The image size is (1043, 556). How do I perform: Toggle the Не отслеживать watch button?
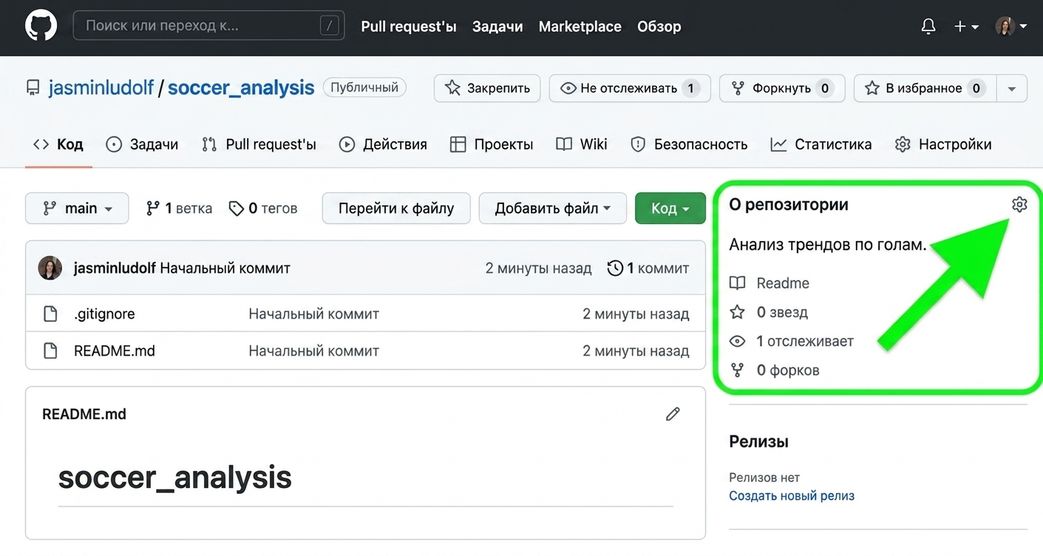point(629,88)
